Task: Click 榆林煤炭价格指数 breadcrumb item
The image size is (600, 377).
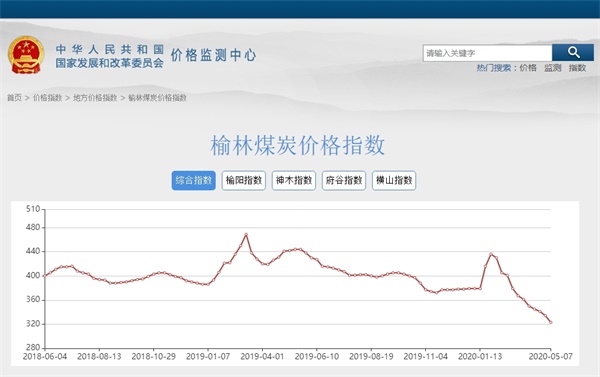Action: 157,98
